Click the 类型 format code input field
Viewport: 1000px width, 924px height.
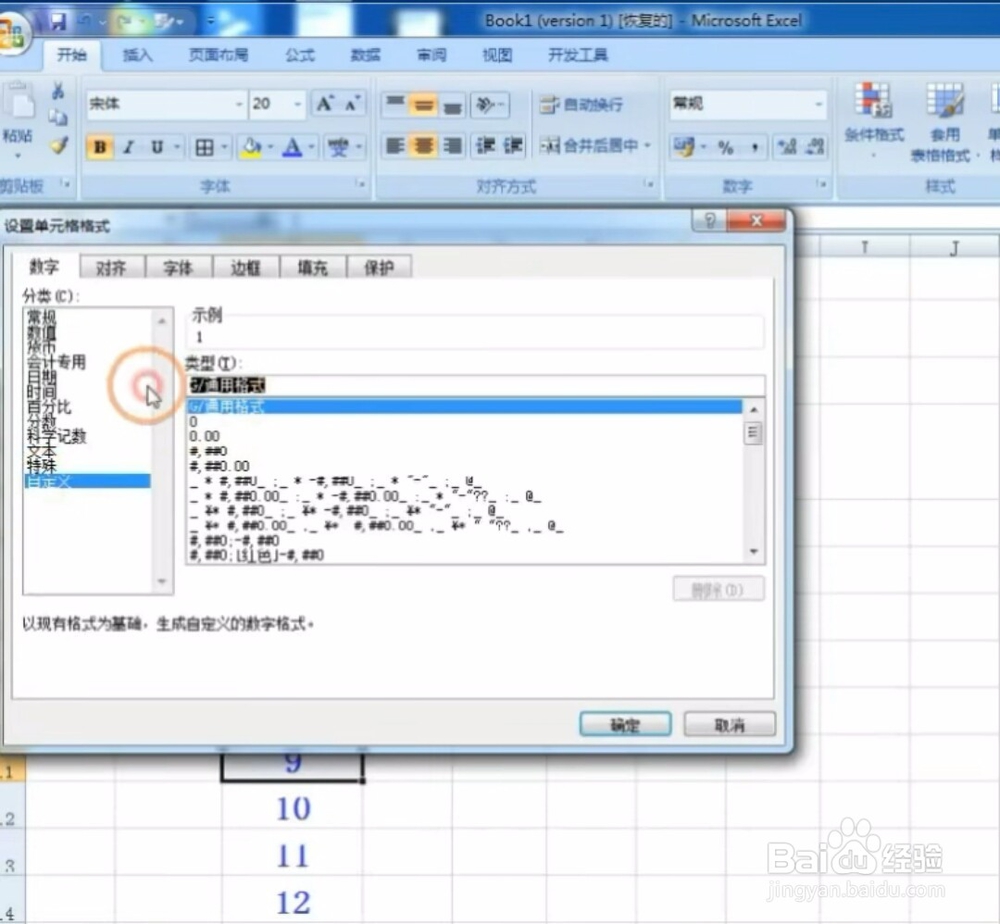pyautogui.click(x=475, y=385)
